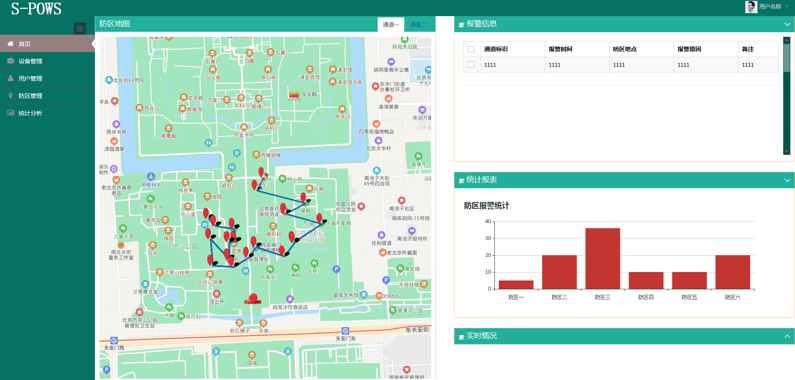This screenshot has width=795, height=380.
Task: Click the alarm table vertical scrollbar
Action: (786, 95)
